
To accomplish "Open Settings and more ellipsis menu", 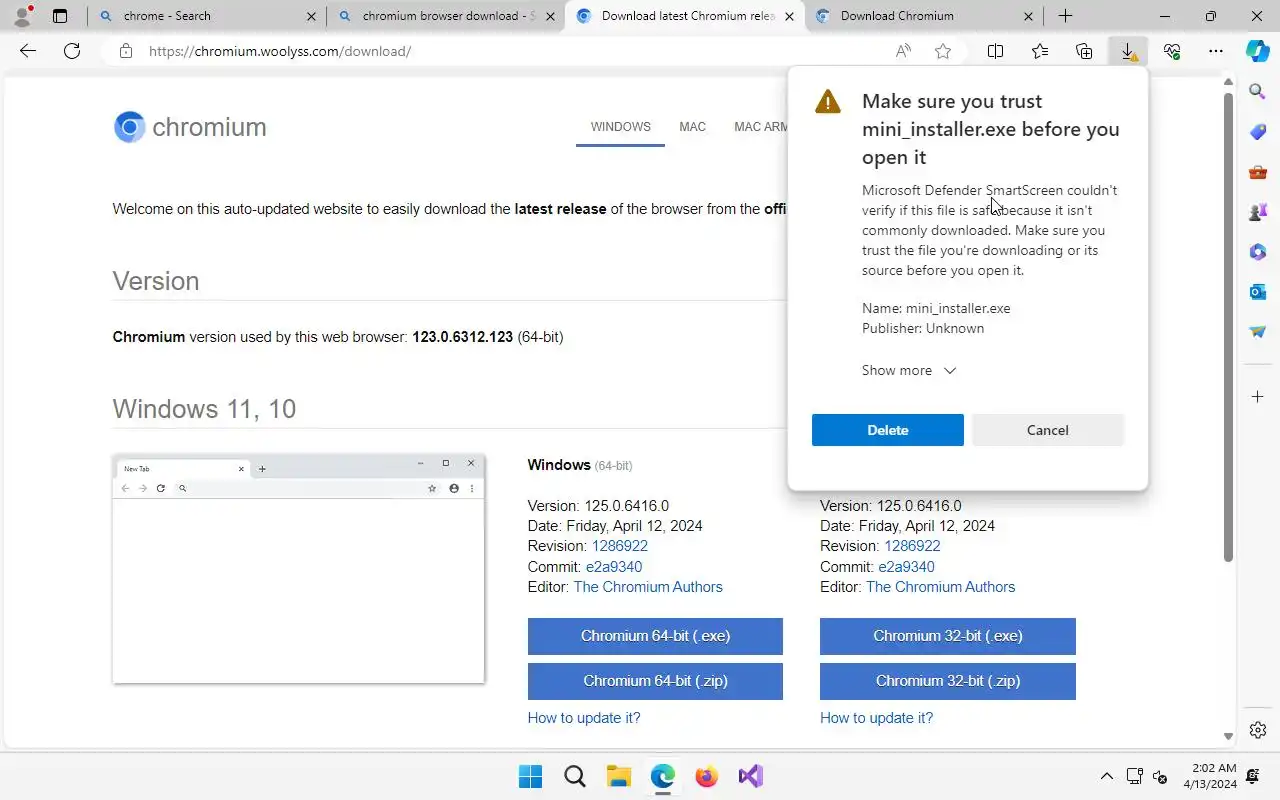I will pos(1216,51).
